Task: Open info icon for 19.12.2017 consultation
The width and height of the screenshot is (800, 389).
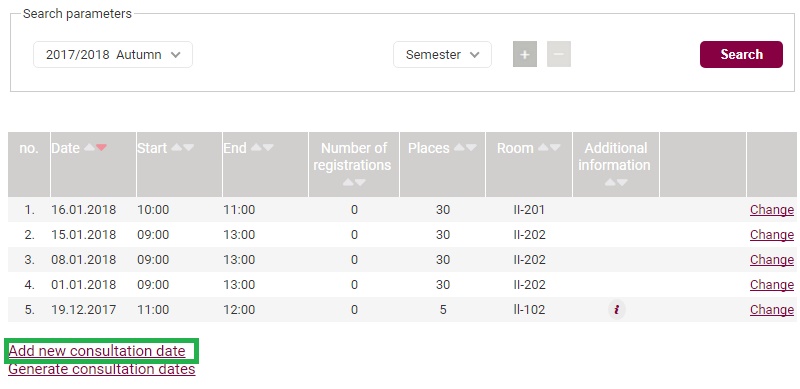Action: point(617,309)
